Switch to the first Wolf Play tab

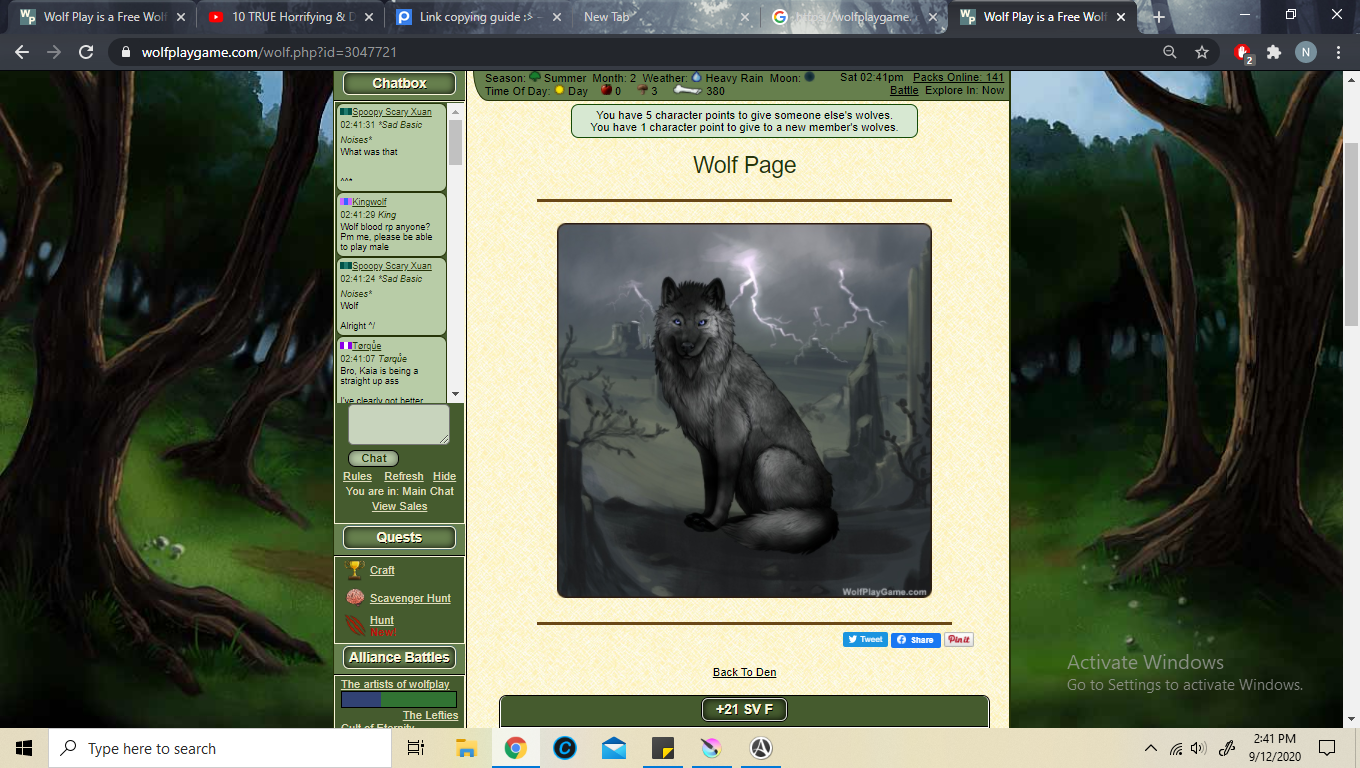tap(102, 17)
